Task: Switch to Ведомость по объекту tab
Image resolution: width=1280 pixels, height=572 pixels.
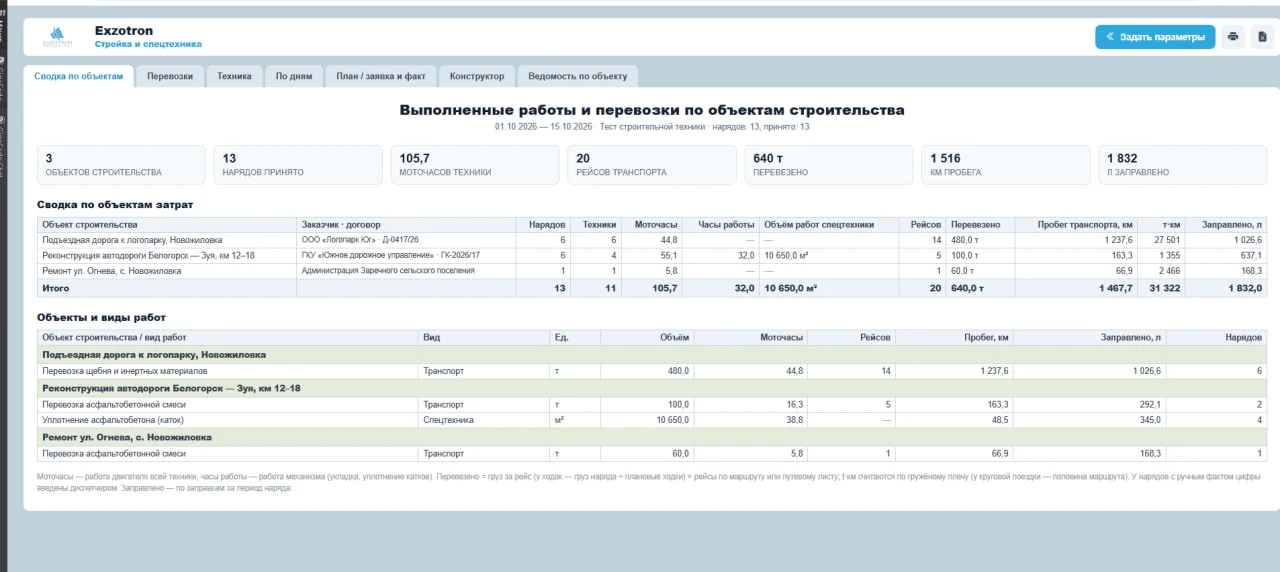Action: (x=577, y=76)
